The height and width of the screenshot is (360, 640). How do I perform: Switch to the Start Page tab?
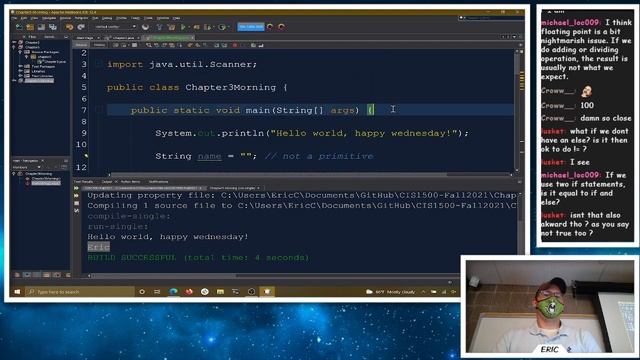click(86, 38)
